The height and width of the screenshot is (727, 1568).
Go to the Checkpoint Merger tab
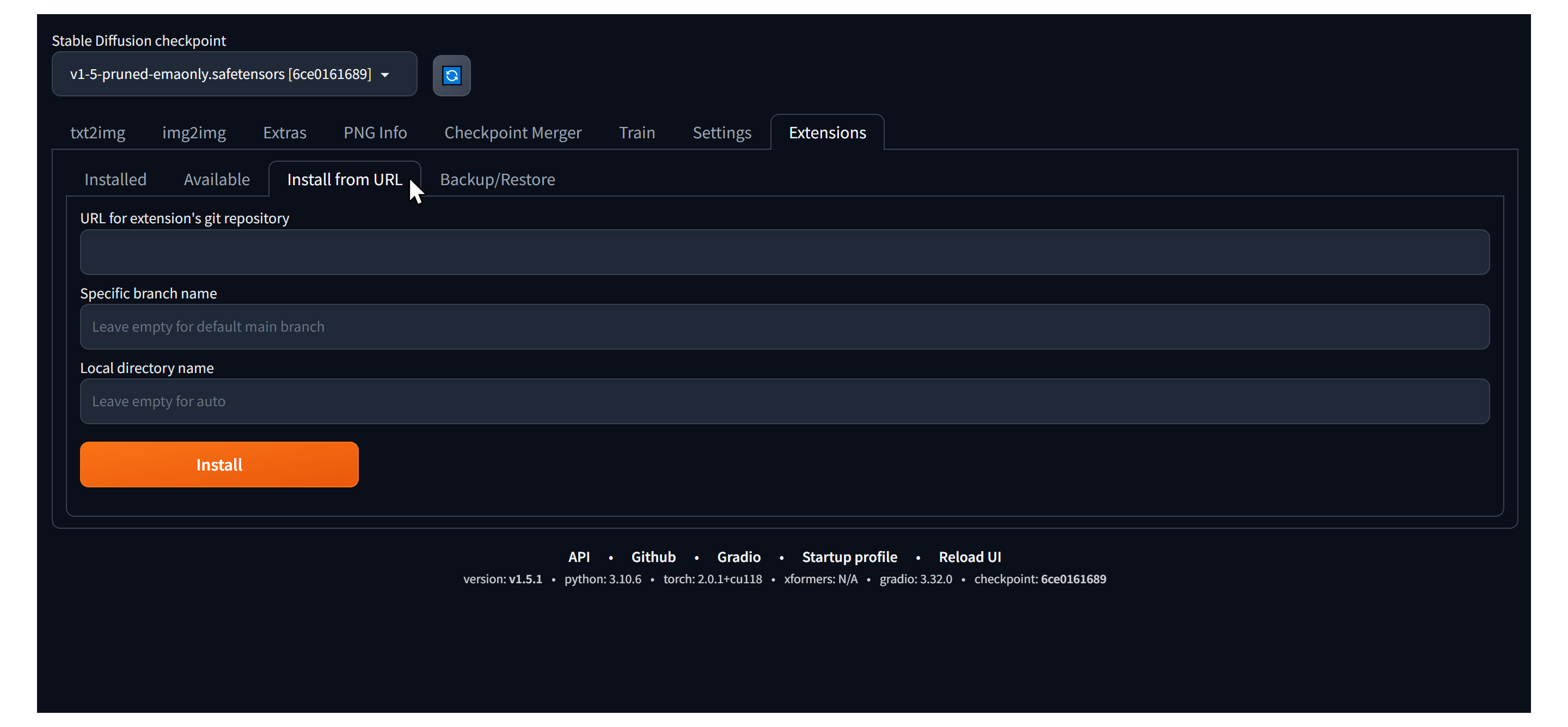tap(512, 133)
